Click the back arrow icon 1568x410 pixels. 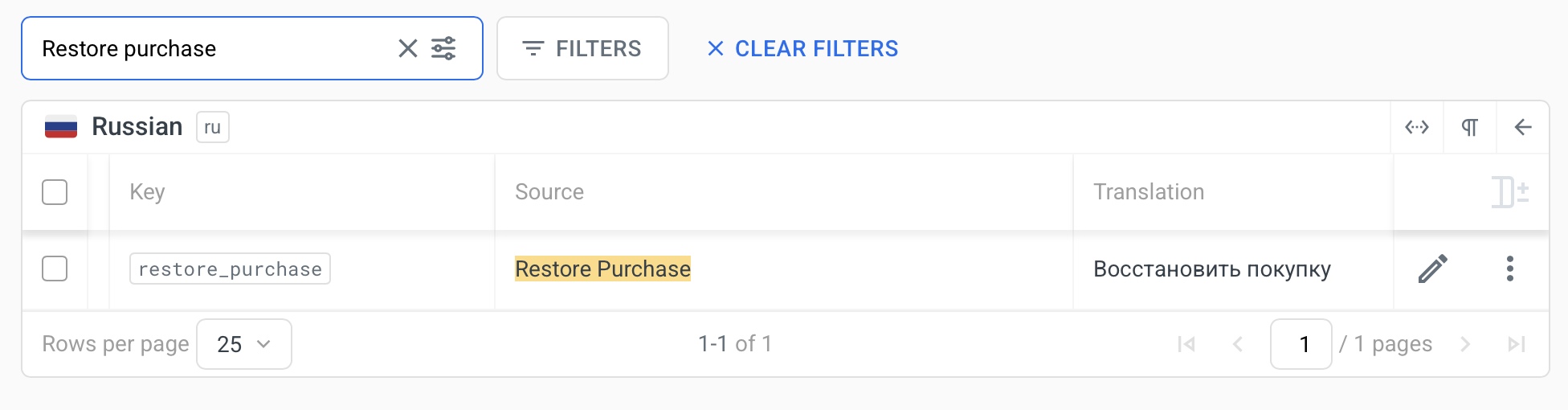pos(1523,127)
